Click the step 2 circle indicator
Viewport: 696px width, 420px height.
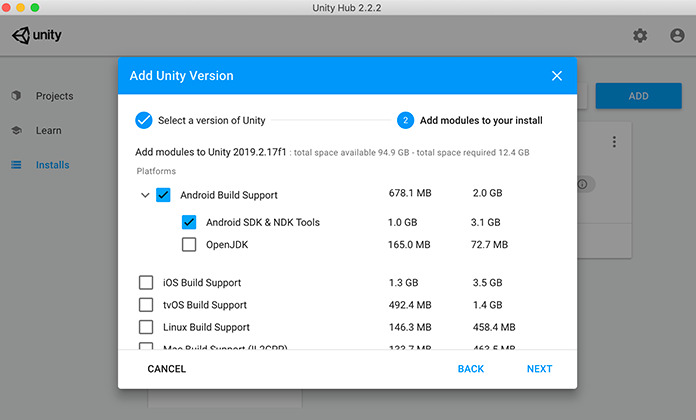pyautogui.click(x=405, y=120)
